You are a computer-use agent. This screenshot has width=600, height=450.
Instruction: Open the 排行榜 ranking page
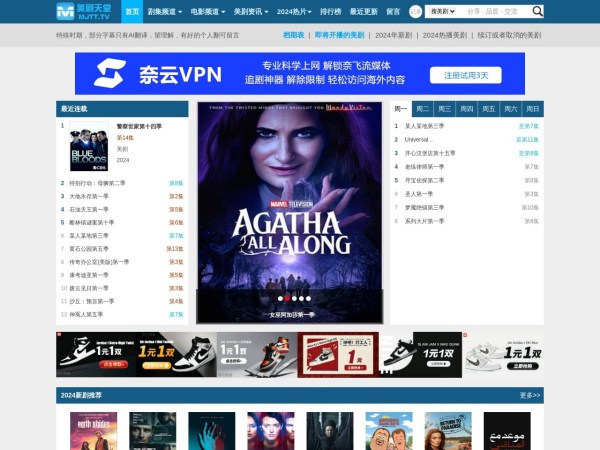coord(331,12)
